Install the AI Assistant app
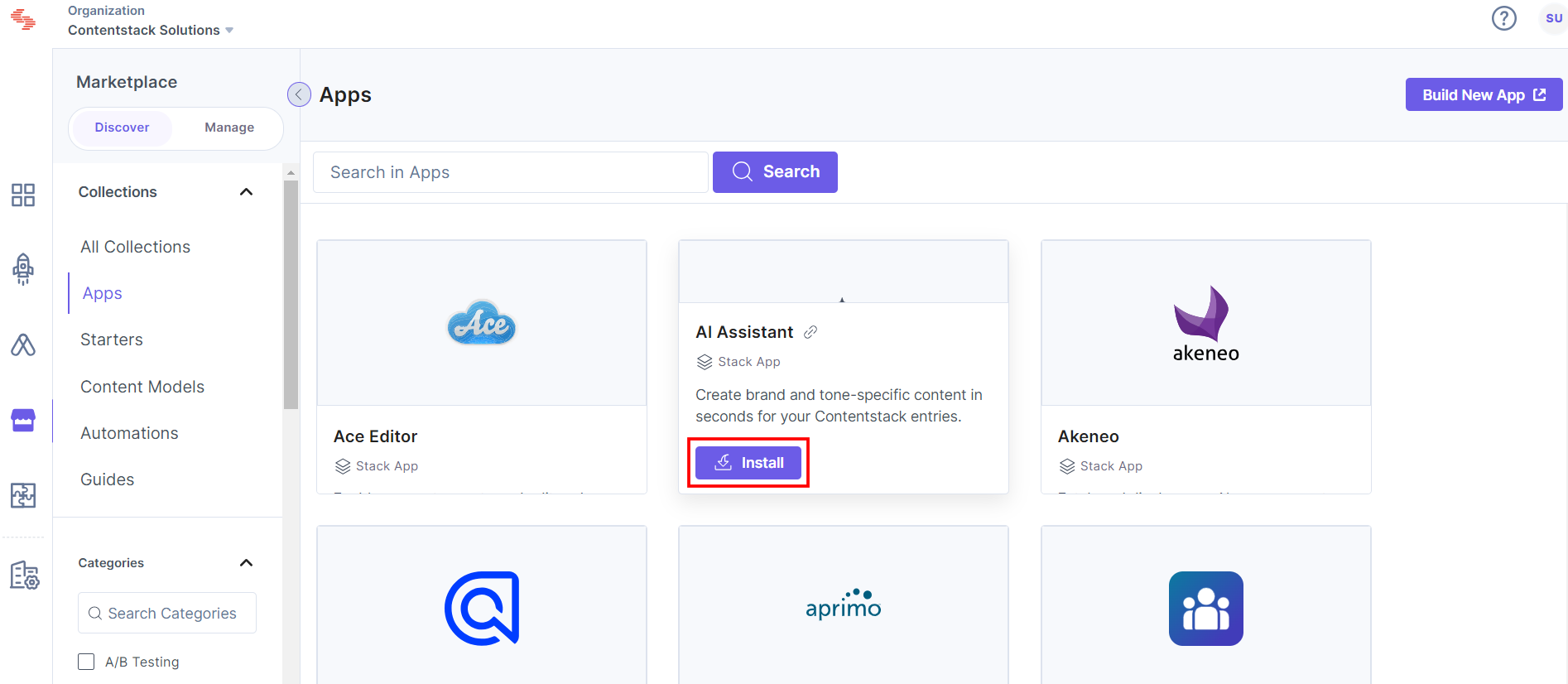This screenshot has width=1568, height=684. coord(748,463)
